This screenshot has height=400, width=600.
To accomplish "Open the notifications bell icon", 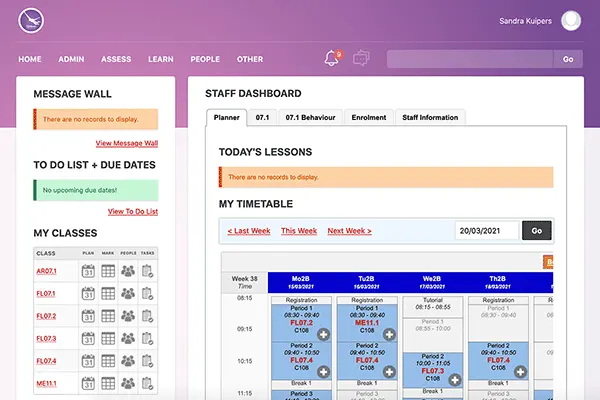I will point(332,59).
